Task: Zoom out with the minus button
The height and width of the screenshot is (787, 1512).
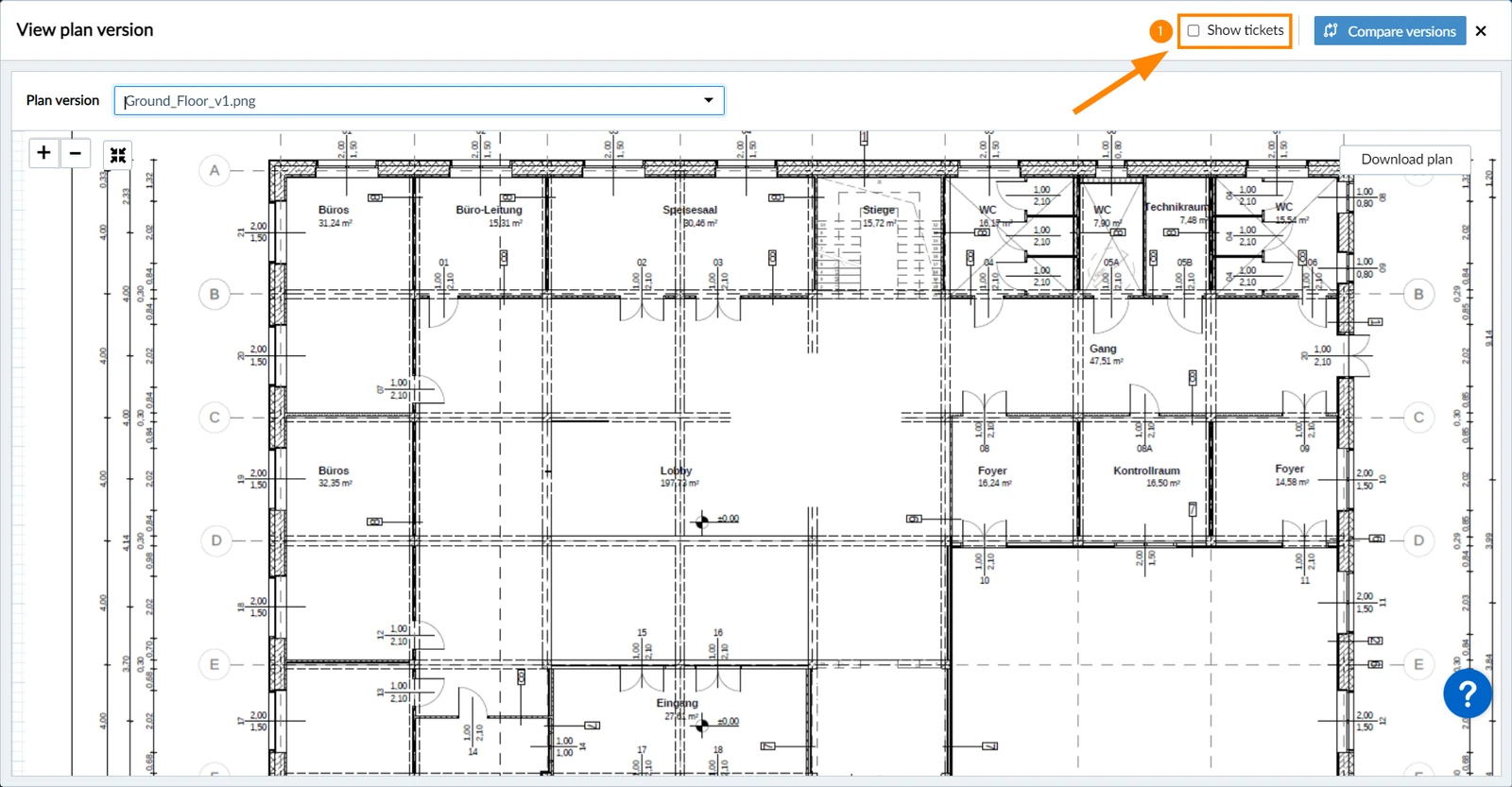Action: coord(76,152)
